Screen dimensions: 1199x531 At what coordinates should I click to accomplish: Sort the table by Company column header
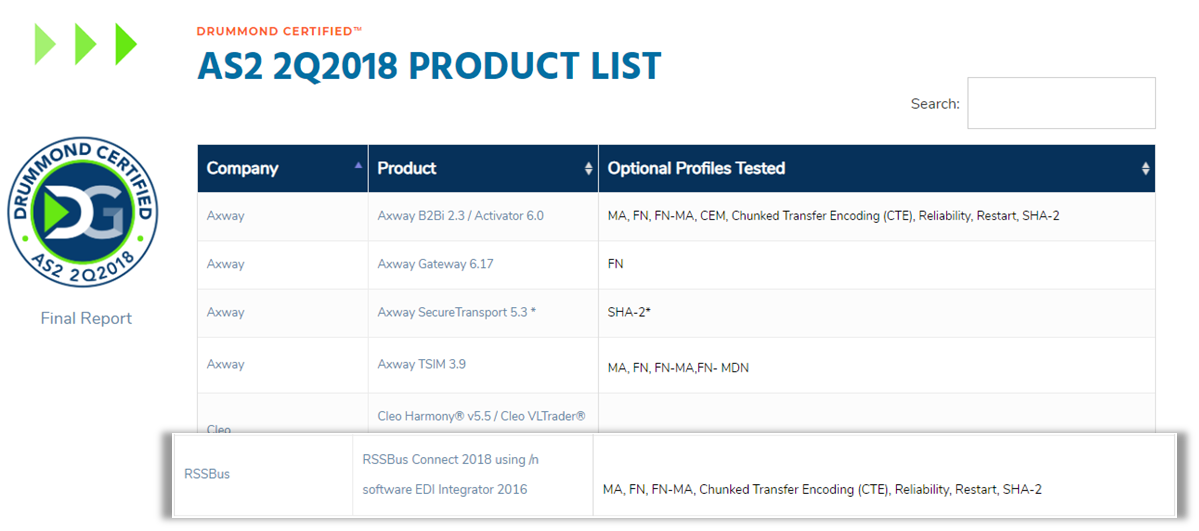282,168
